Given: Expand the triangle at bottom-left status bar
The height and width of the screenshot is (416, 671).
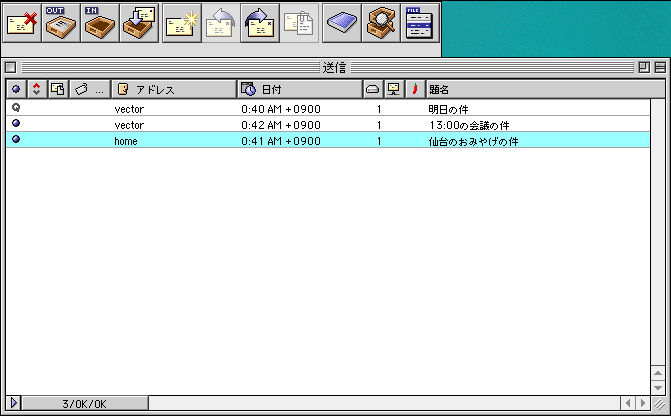Looking at the screenshot, I should [x=12, y=403].
